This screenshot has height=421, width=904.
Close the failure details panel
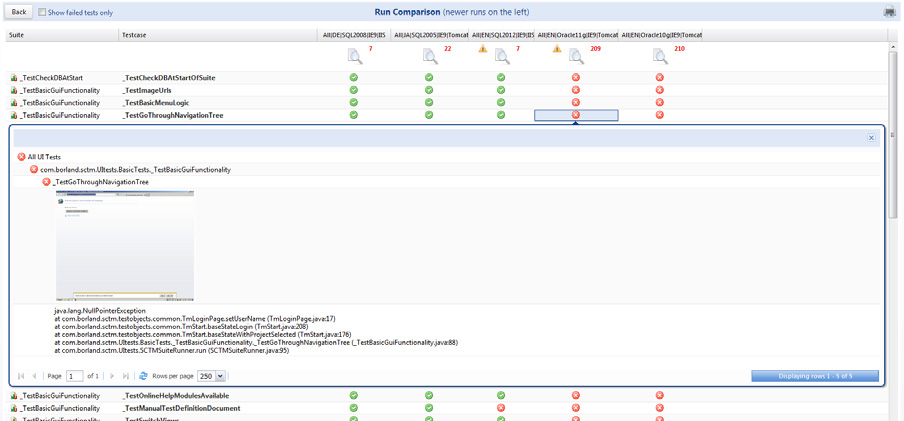coord(871,138)
